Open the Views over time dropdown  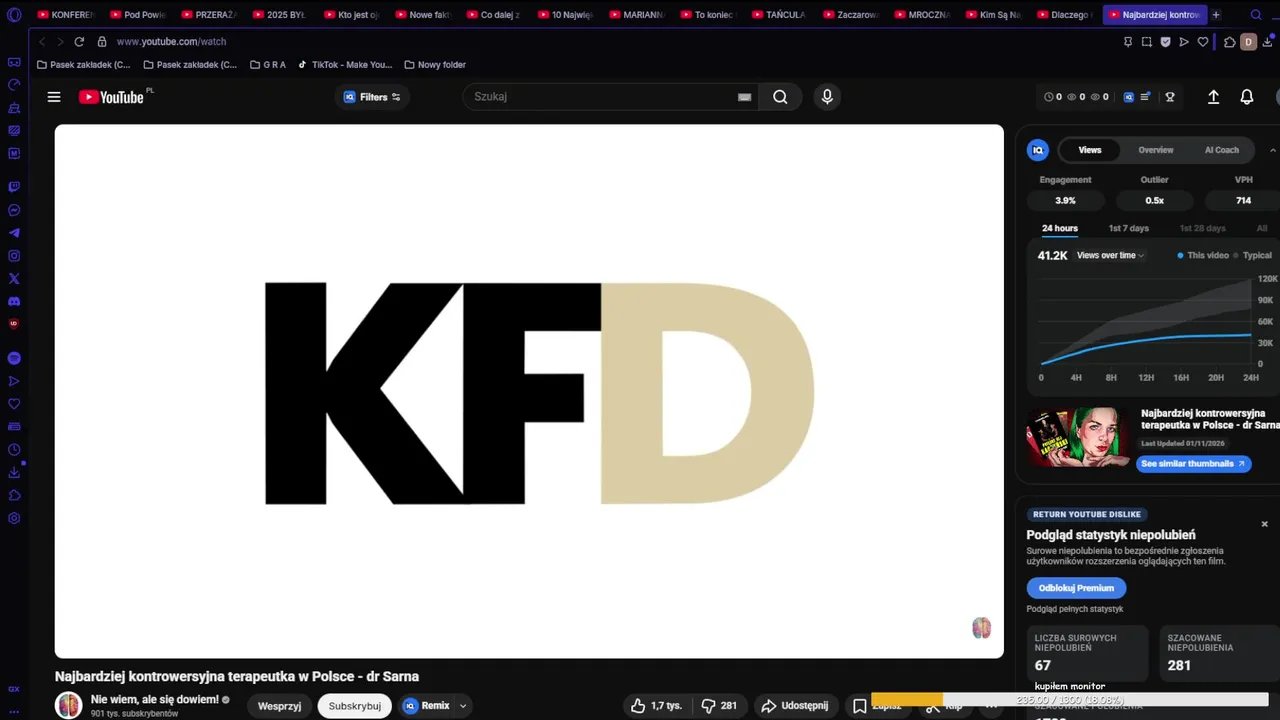pyautogui.click(x=1110, y=255)
